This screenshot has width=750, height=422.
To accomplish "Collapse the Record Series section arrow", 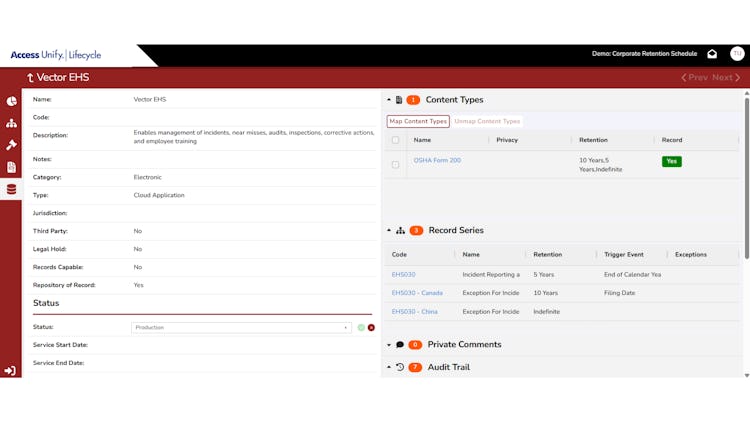I will (x=389, y=231).
